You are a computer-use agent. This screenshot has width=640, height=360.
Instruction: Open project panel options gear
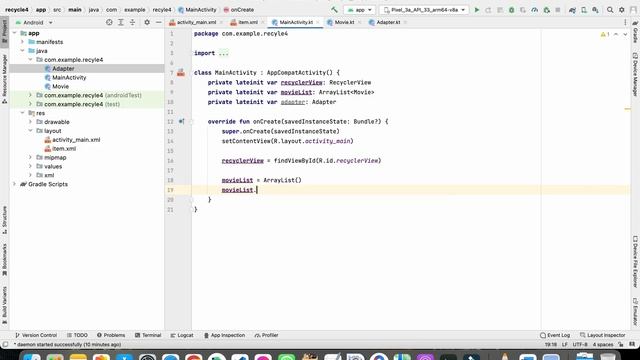tap(147, 22)
